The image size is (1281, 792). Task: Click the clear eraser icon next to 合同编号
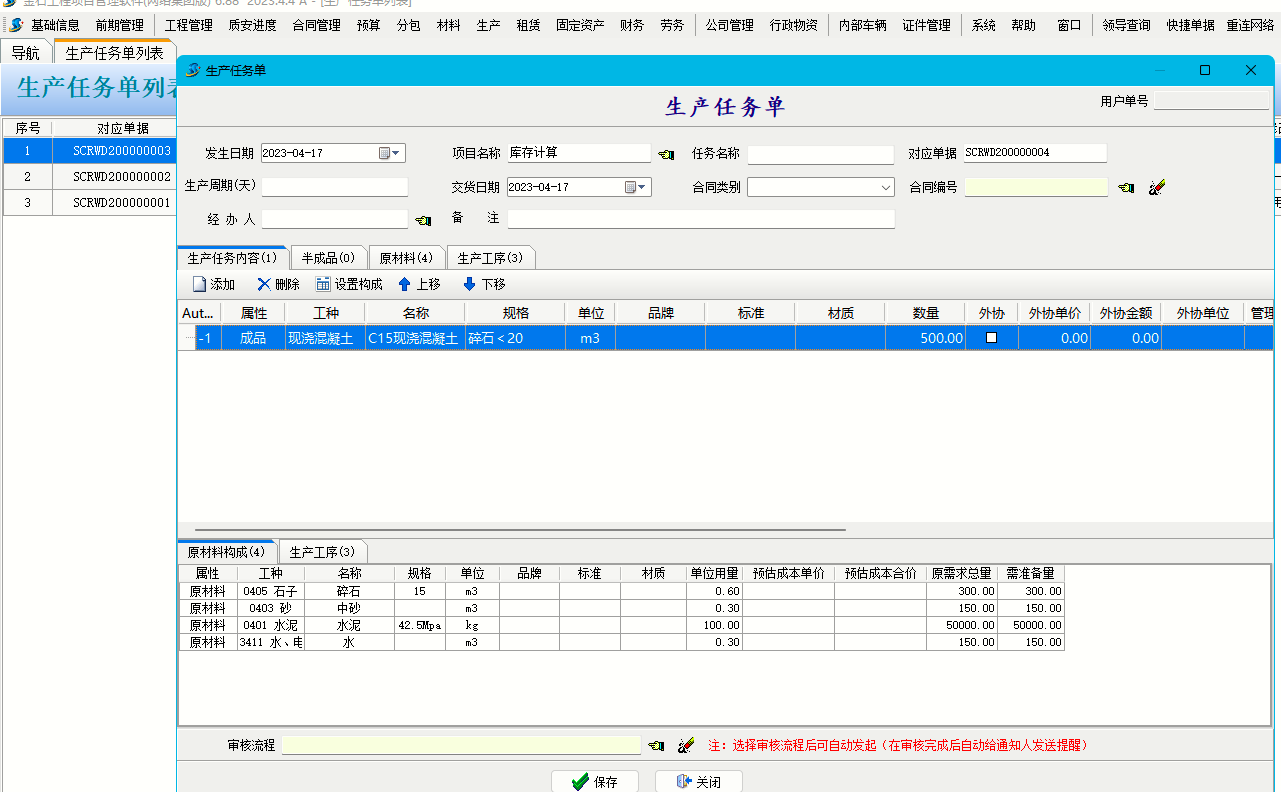1157,188
